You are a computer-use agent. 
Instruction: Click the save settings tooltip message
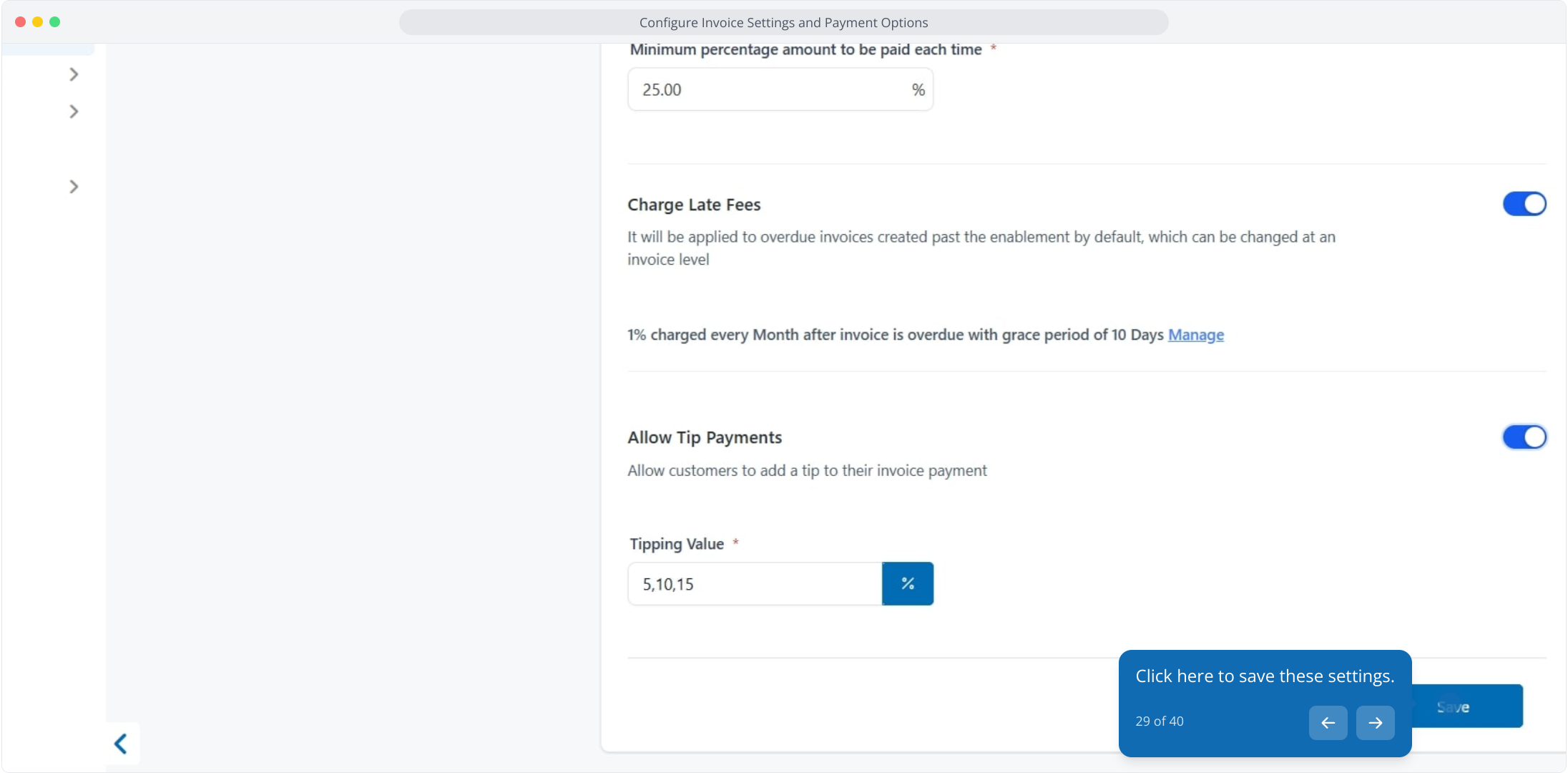click(x=1264, y=676)
